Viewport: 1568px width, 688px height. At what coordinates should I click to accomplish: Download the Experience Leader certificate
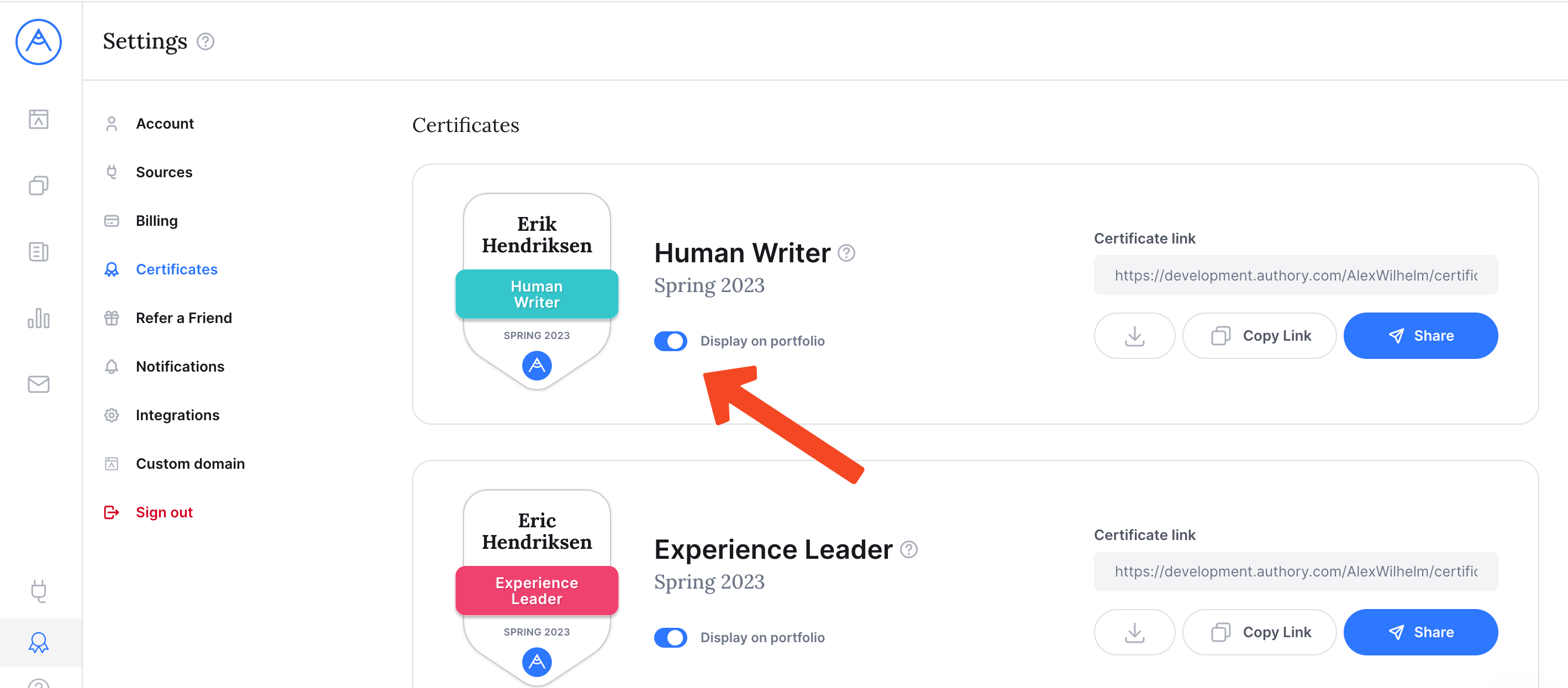click(1134, 632)
